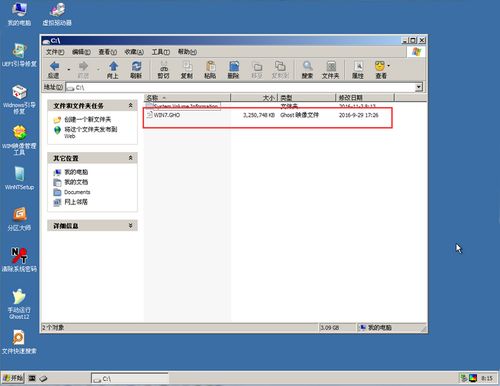The width and height of the screenshot is (500, 386).
Task: Open the address bar dropdown
Action: (419, 87)
